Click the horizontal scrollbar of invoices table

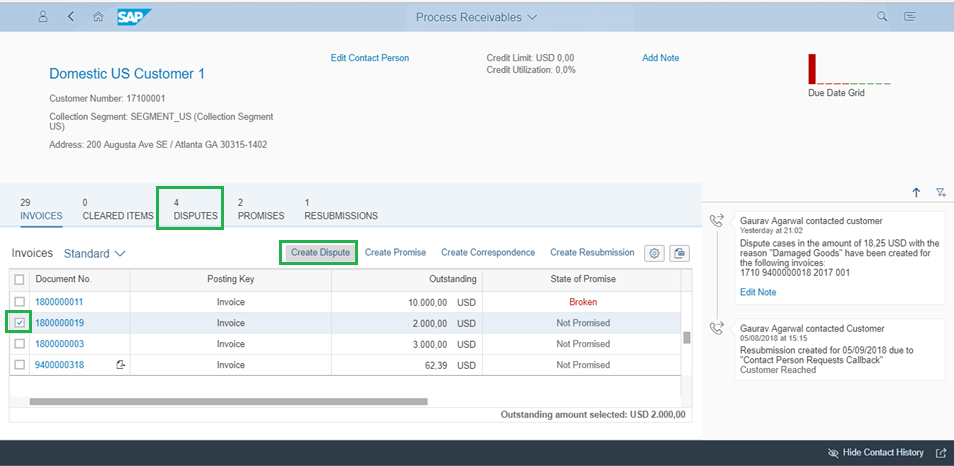(228, 402)
